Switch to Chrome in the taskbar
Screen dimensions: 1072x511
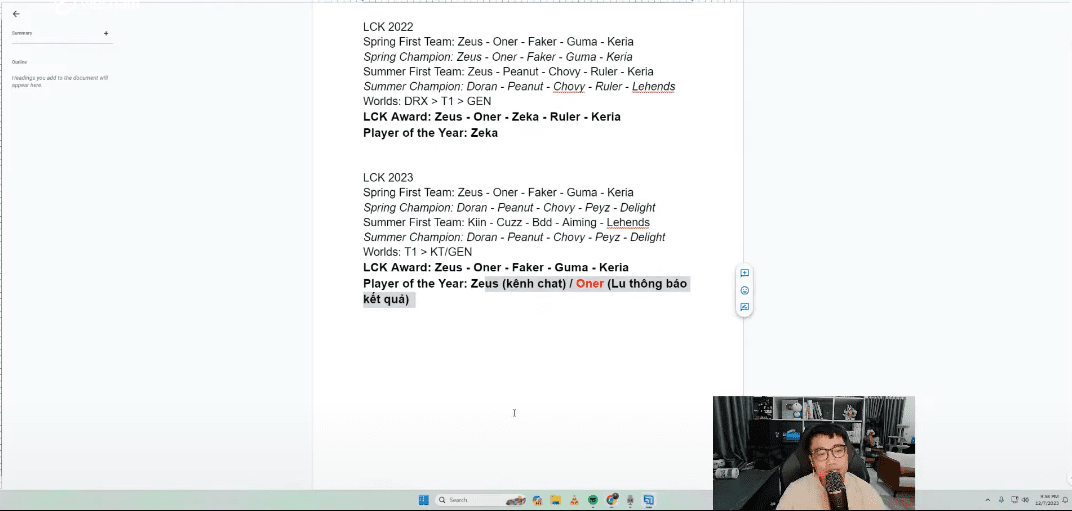pyautogui.click(x=612, y=500)
